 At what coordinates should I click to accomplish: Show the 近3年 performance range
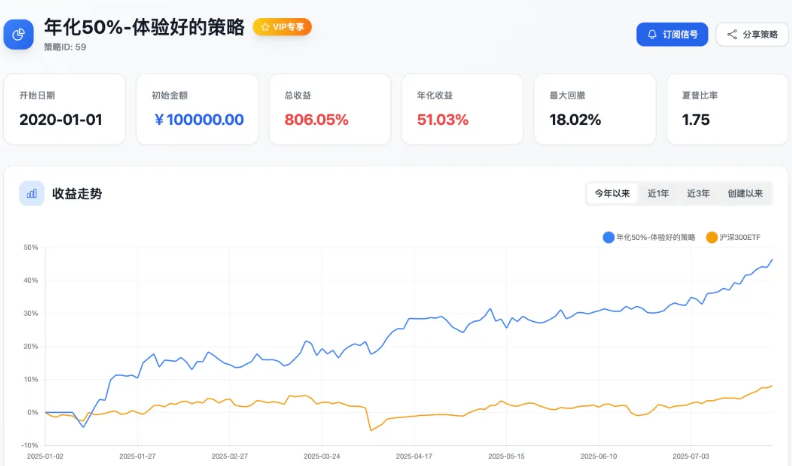coord(698,193)
